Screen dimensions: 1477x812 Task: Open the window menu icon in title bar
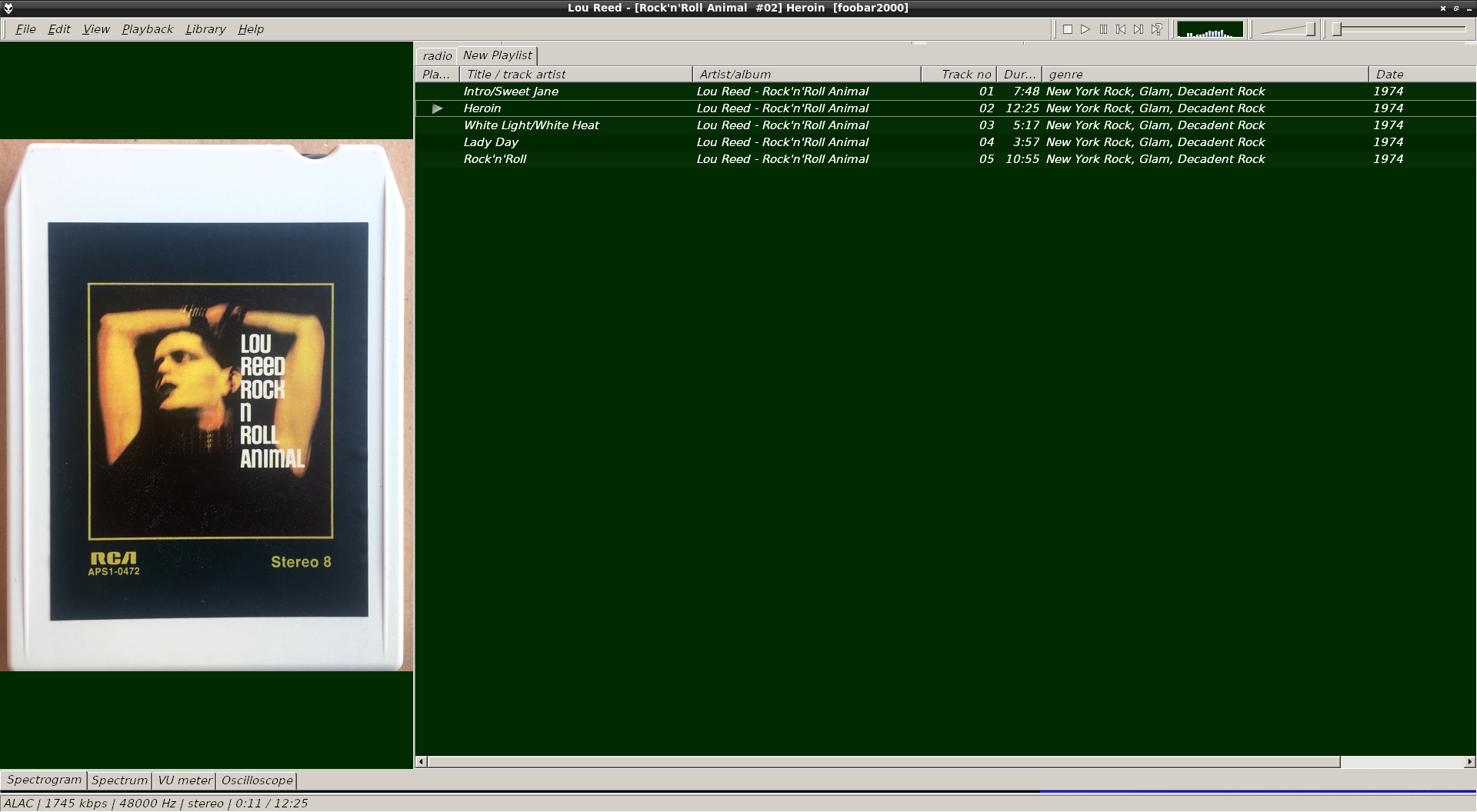[x=8, y=8]
